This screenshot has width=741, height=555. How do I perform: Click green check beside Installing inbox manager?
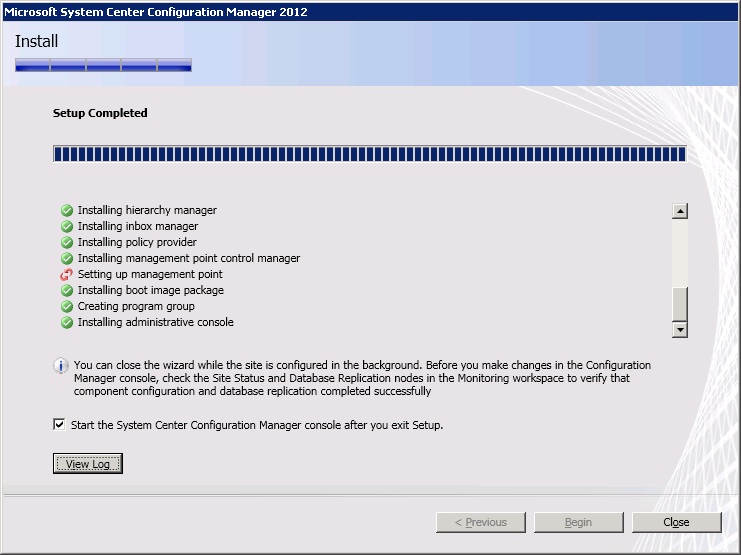click(x=67, y=226)
